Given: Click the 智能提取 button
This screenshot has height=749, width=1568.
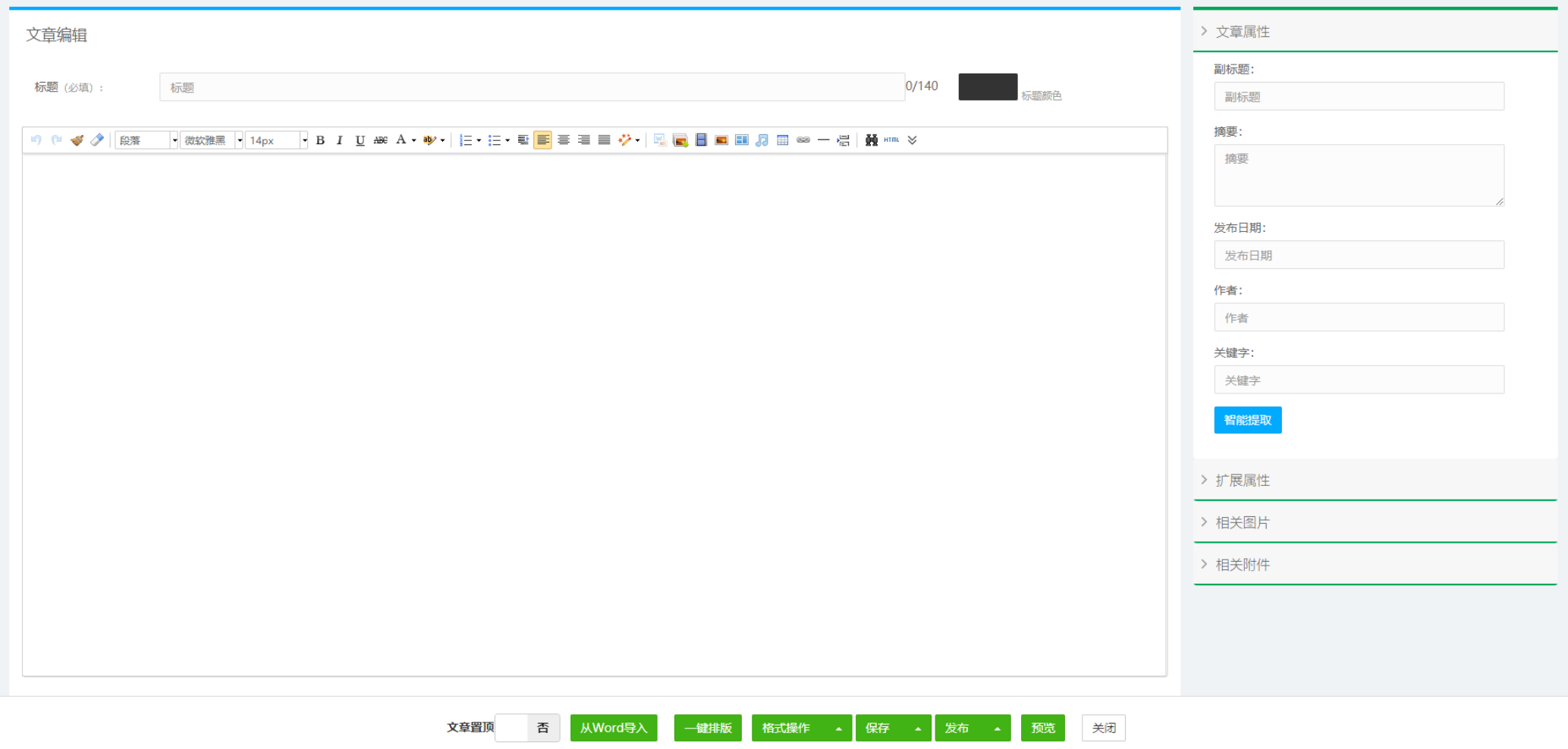Looking at the screenshot, I should 1247,420.
